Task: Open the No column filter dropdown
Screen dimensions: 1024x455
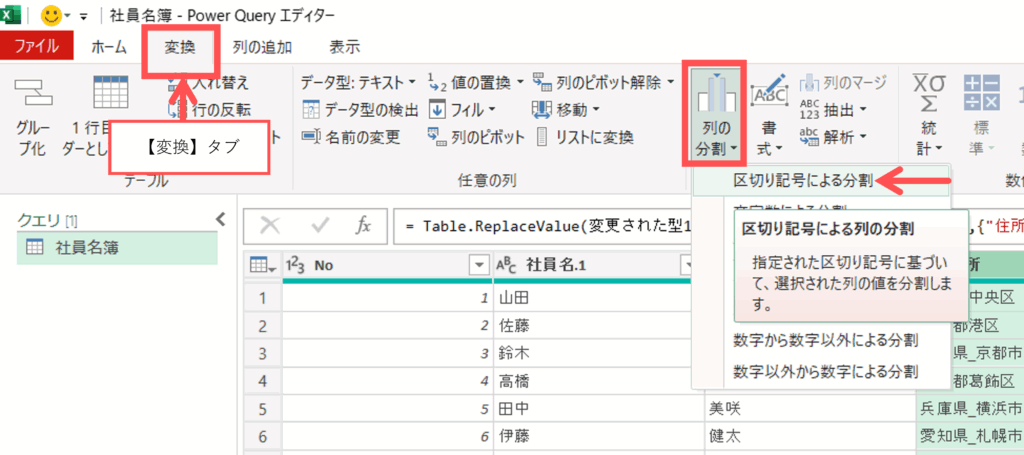Action: 476,265
